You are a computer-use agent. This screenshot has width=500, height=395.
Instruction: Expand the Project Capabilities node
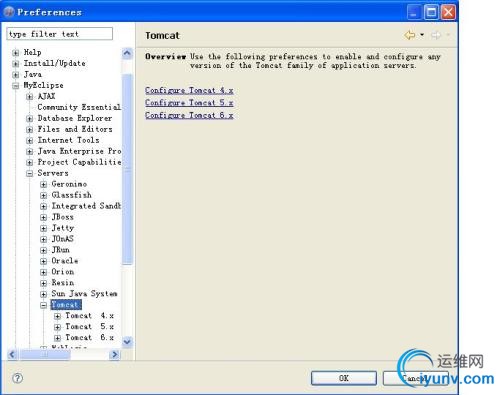point(29,163)
